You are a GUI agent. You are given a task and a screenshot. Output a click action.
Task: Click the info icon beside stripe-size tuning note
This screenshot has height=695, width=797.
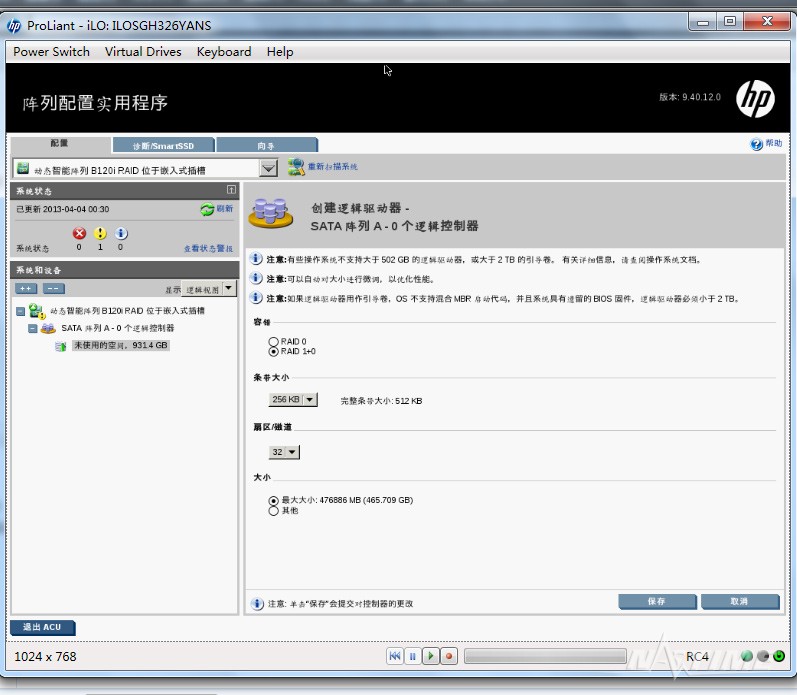[x=257, y=278]
